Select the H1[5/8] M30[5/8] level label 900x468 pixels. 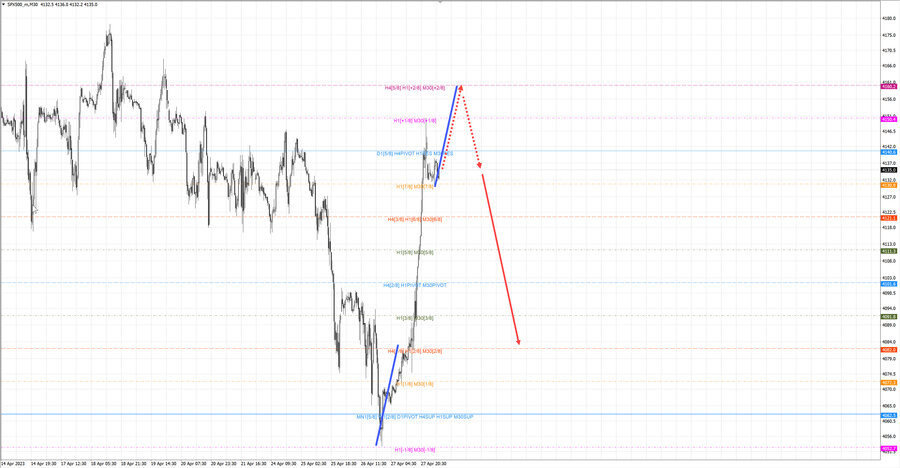click(x=414, y=252)
